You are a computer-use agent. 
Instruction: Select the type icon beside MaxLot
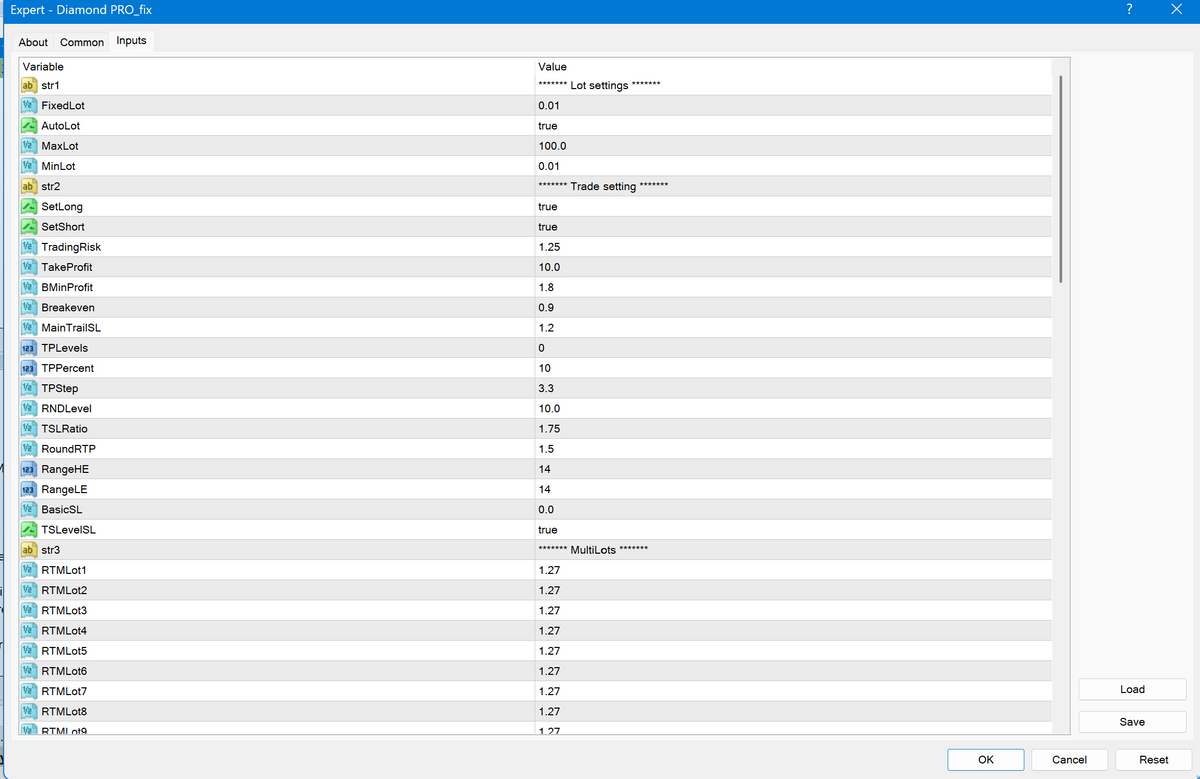(x=29, y=146)
